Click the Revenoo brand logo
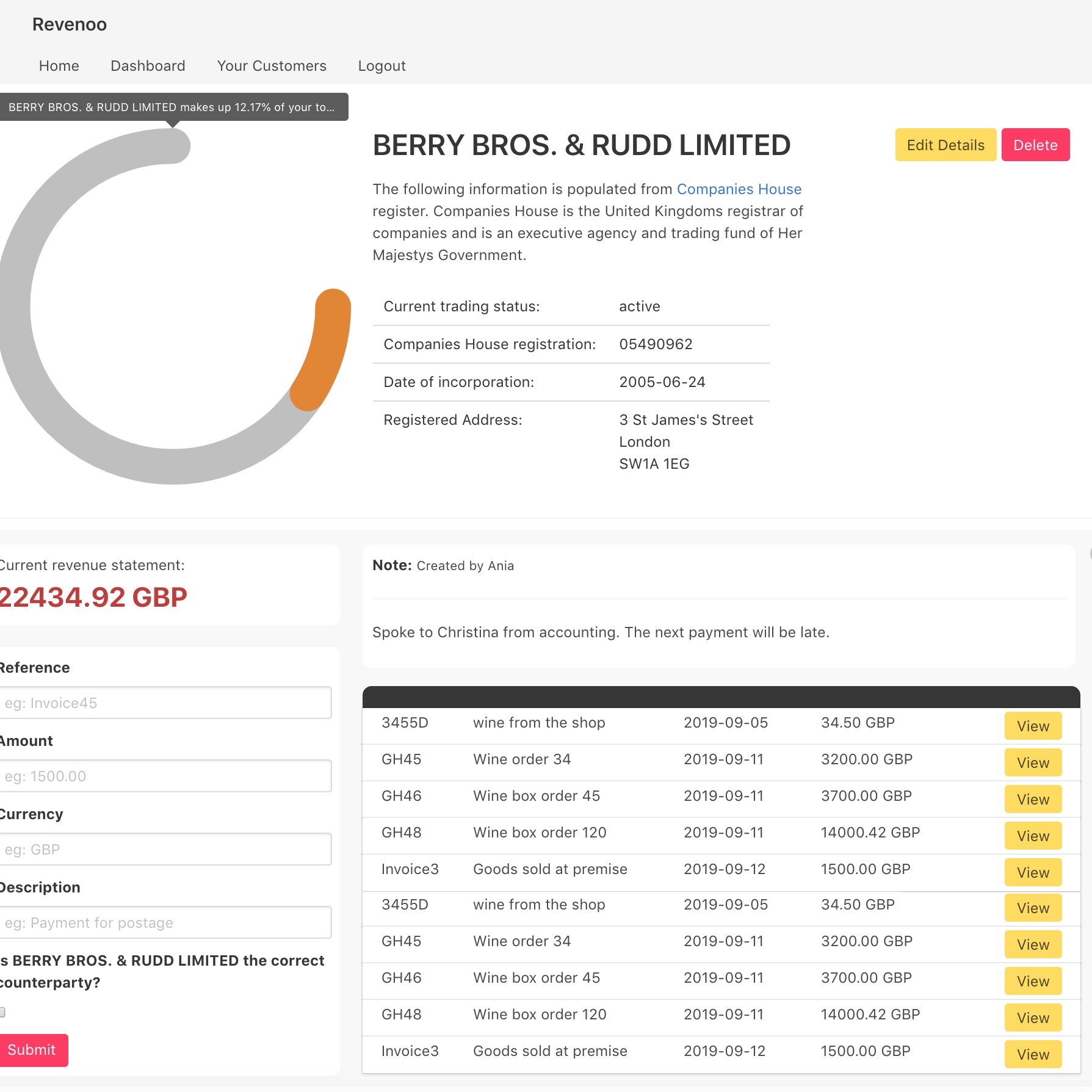Image resolution: width=1092 pixels, height=1092 pixels. (70, 24)
